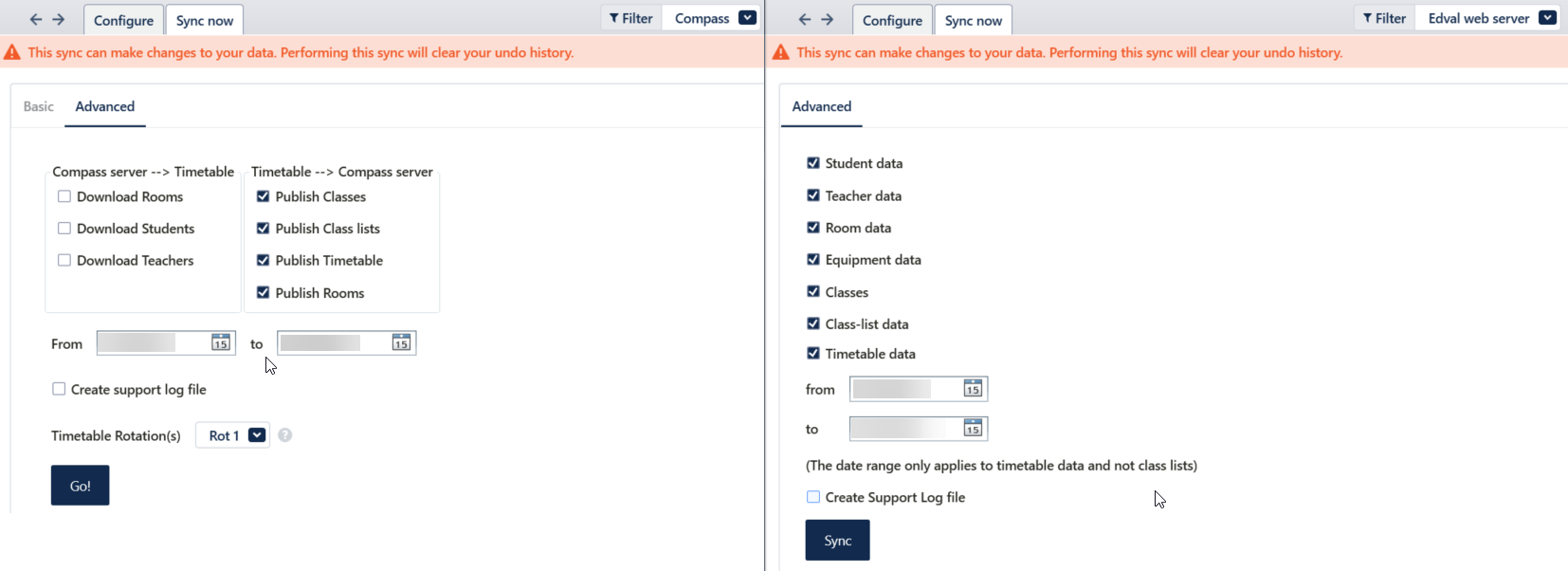Viewport: 1568px width, 571px height.
Task: Open Configure tab in the Compass panel
Action: 123,20
